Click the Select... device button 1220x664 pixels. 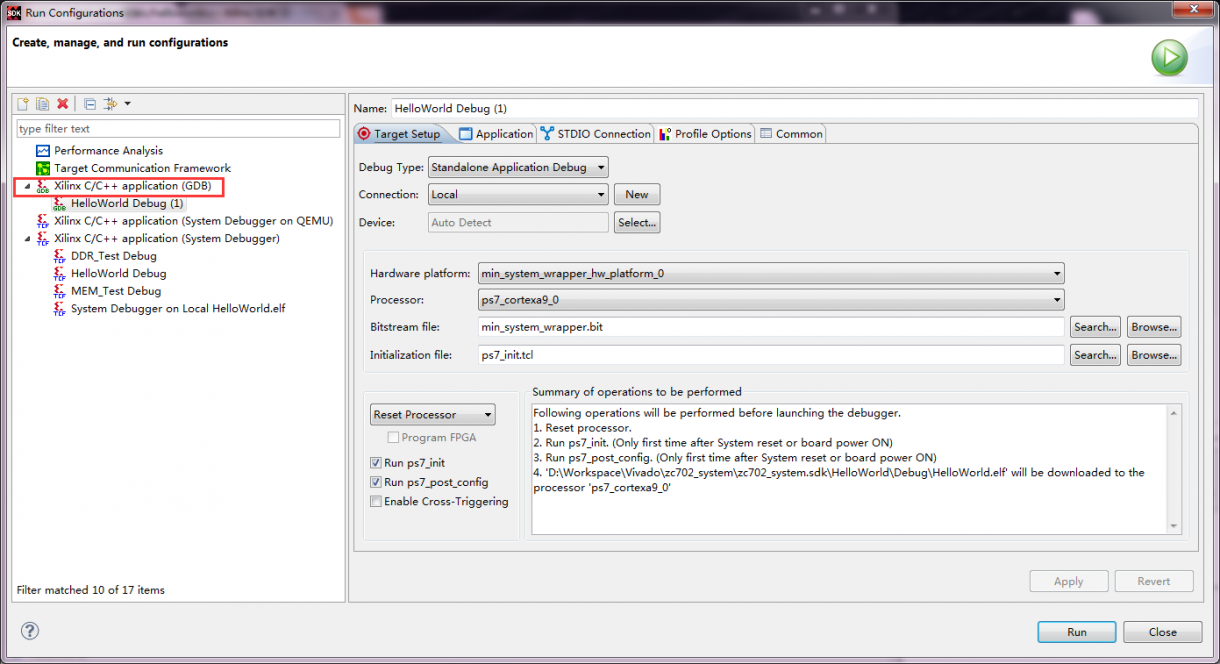[x=637, y=223]
